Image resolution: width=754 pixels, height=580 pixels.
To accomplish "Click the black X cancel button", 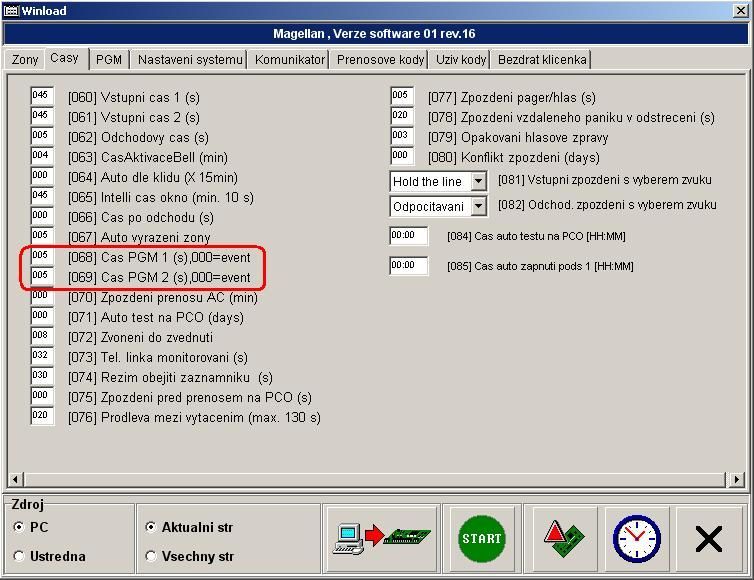I will (708, 539).
